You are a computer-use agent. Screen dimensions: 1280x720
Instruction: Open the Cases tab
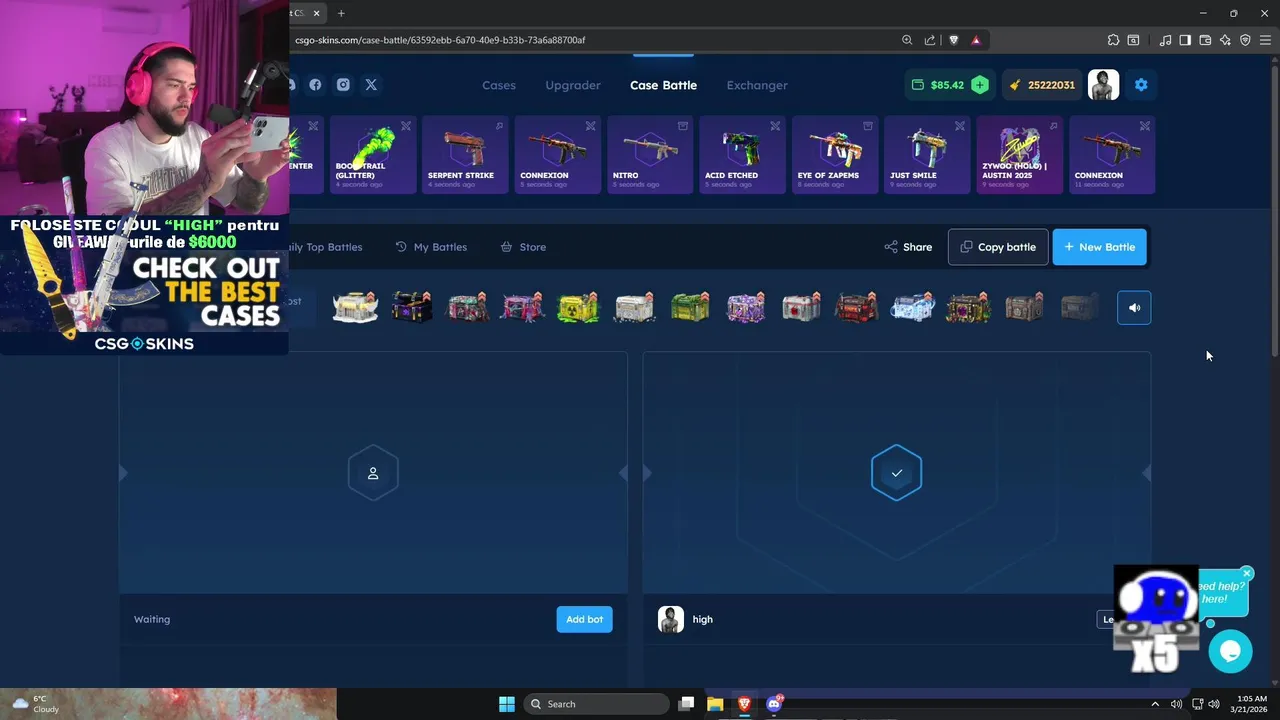tap(499, 85)
